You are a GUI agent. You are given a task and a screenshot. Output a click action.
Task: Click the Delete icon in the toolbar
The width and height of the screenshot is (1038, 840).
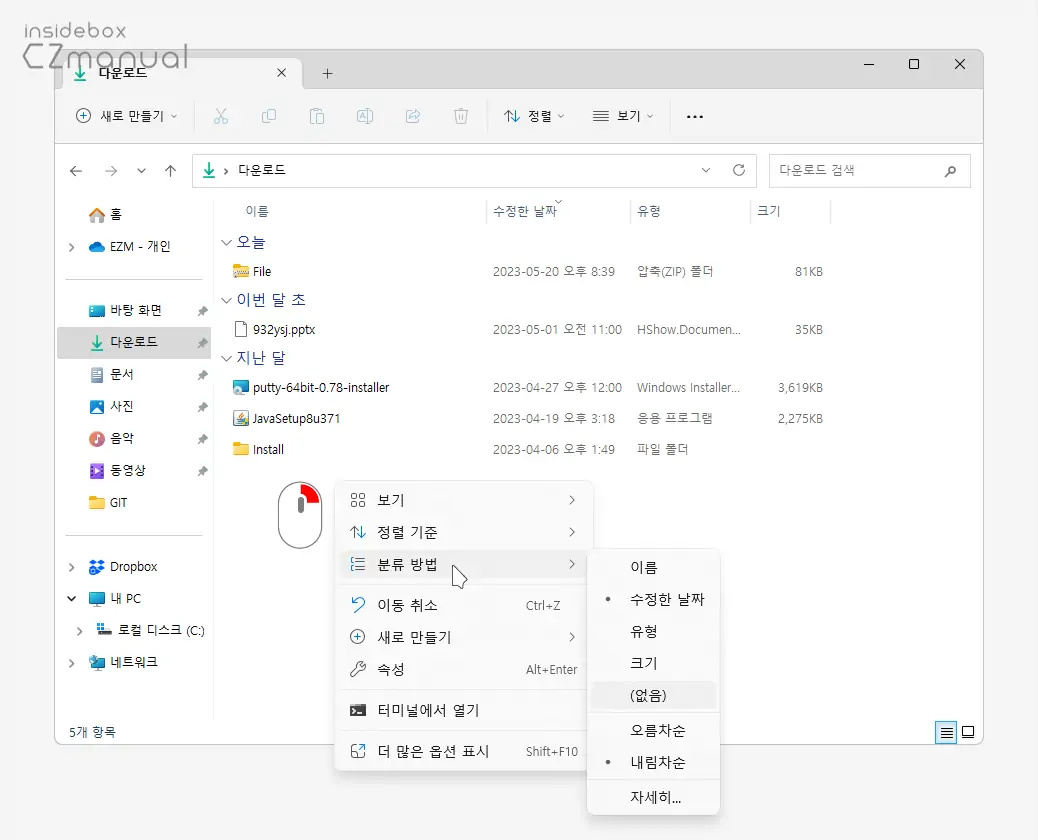tap(460, 116)
